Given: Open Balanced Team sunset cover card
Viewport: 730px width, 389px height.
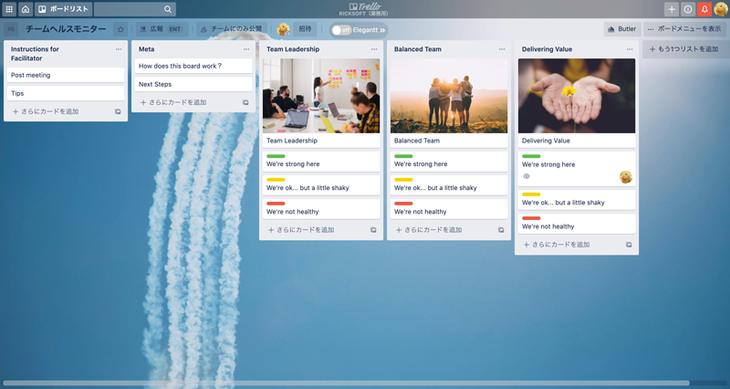Looking at the screenshot, I should point(449,103).
